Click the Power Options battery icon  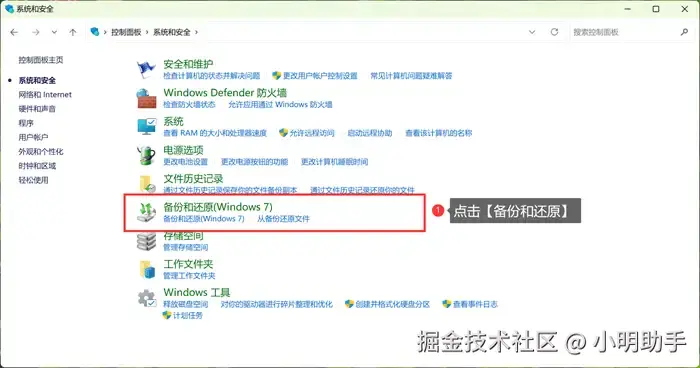[x=146, y=155]
